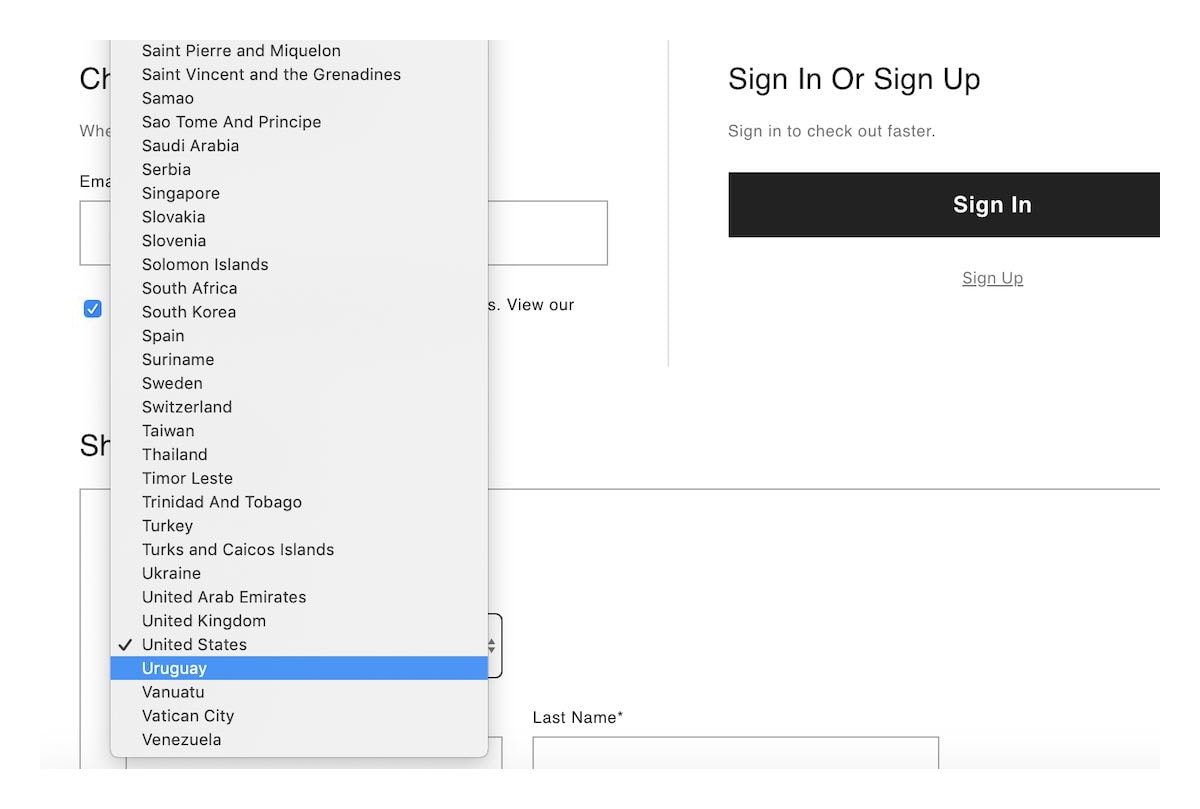Pick Ukraine from the country options

(170, 573)
